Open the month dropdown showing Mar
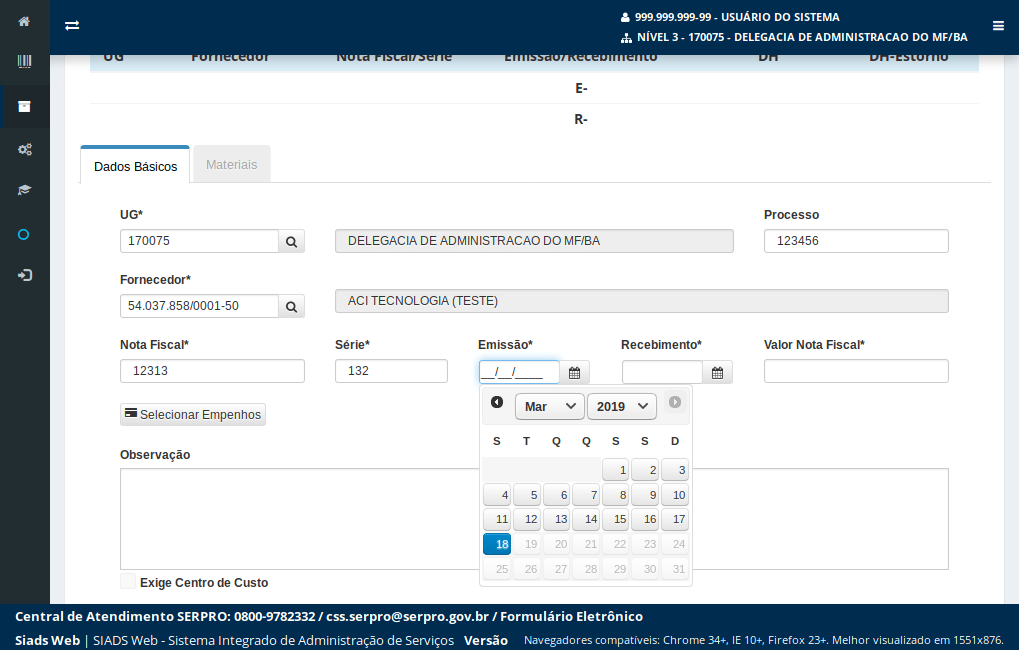1019x650 pixels. pos(550,406)
